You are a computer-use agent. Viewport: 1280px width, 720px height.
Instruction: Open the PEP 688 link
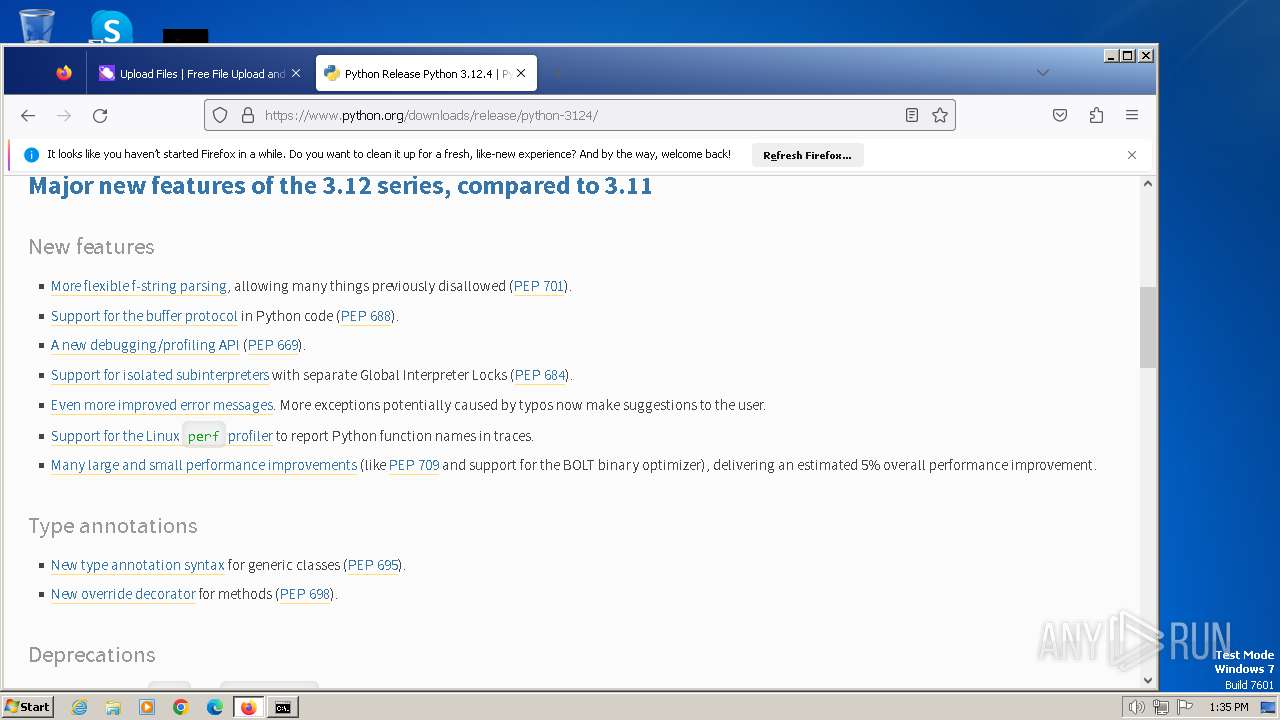tap(366, 316)
